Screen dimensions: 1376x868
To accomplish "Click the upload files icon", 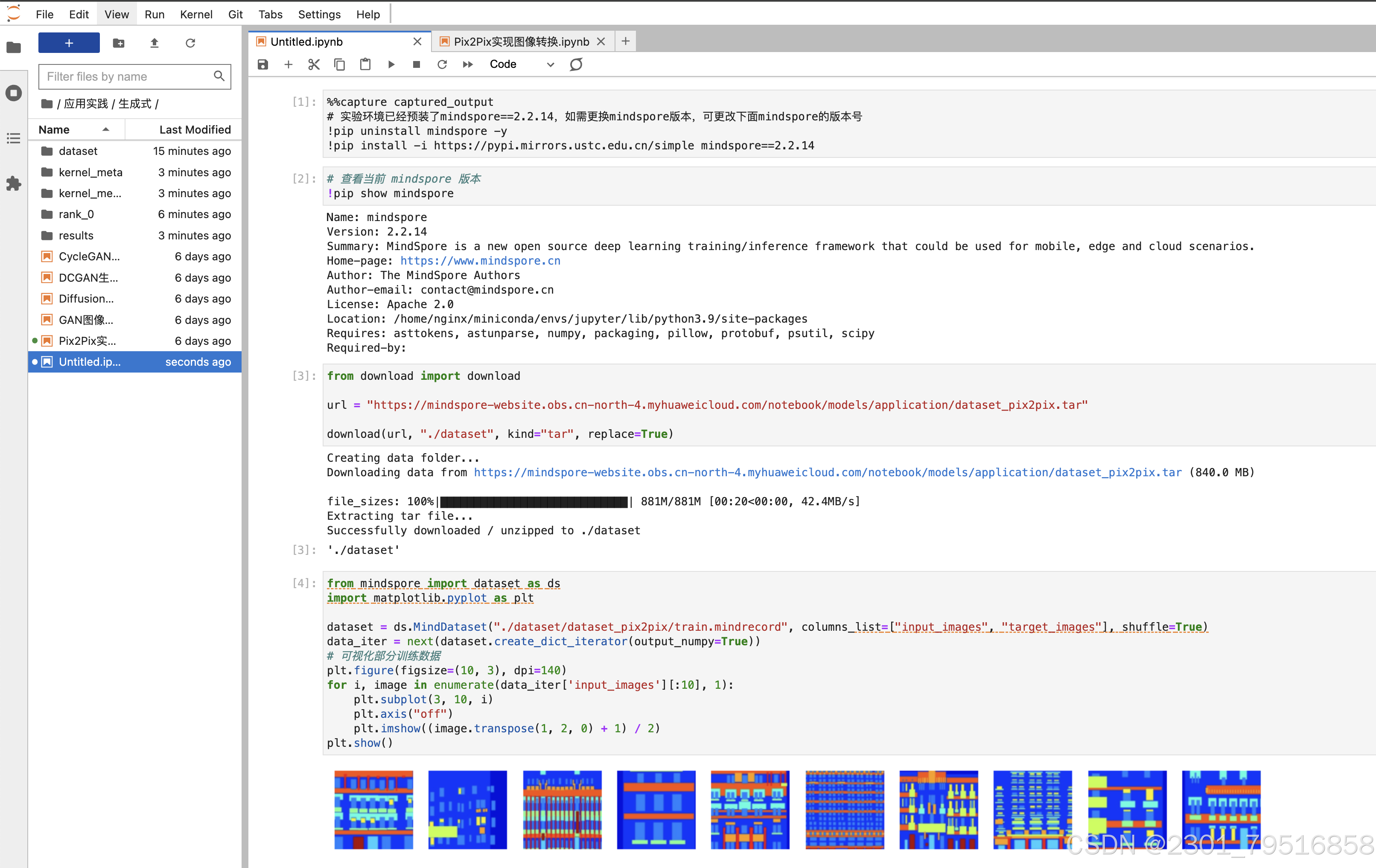I will [x=154, y=43].
